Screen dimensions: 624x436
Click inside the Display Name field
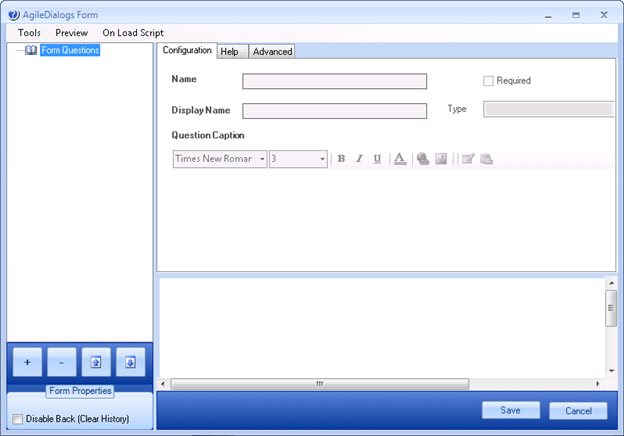334,111
